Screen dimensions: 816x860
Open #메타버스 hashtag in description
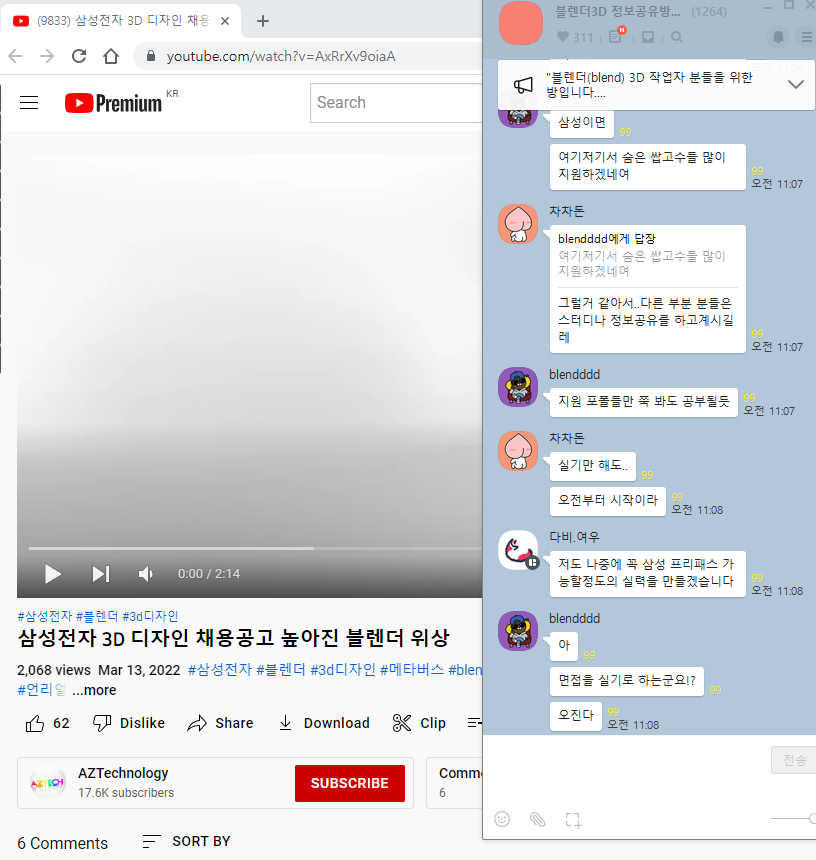[411, 670]
